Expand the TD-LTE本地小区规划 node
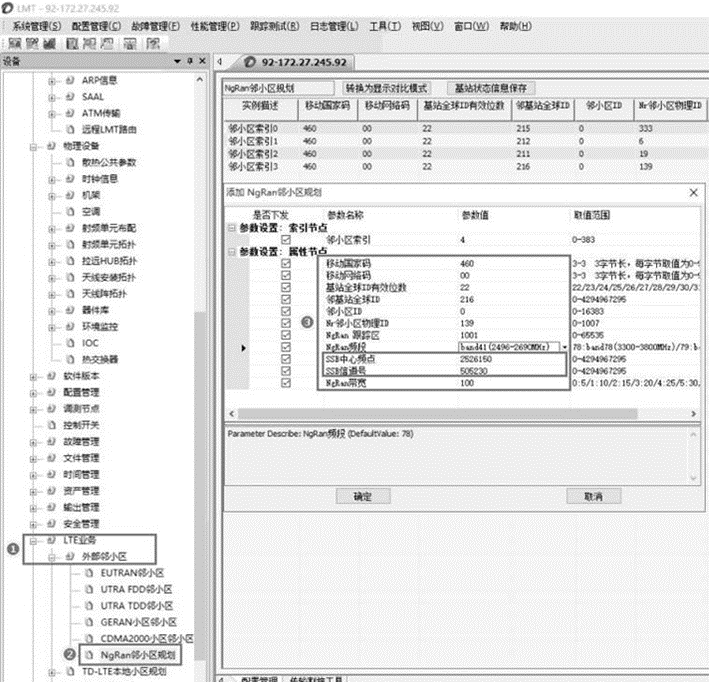709x682 pixels. click(52, 672)
